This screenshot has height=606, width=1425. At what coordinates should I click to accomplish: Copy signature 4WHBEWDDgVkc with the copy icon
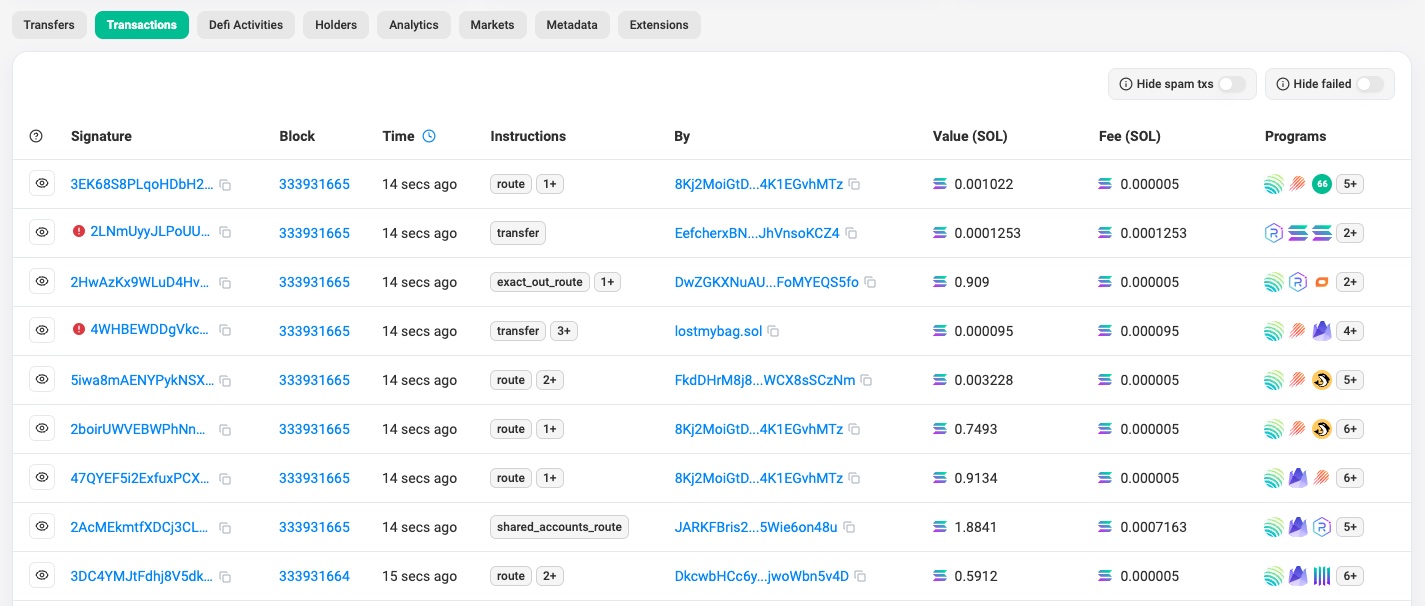tap(225, 331)
